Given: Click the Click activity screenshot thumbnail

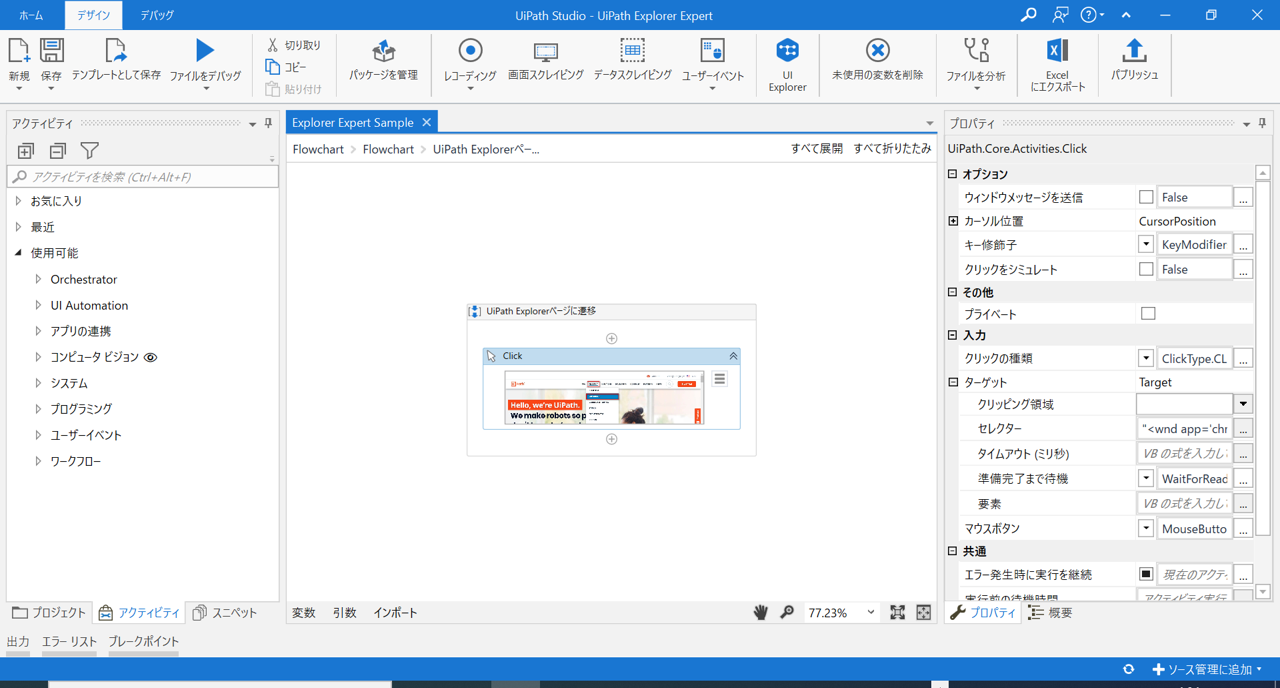Looking at the screenshot, I should [x=604, y=398].
